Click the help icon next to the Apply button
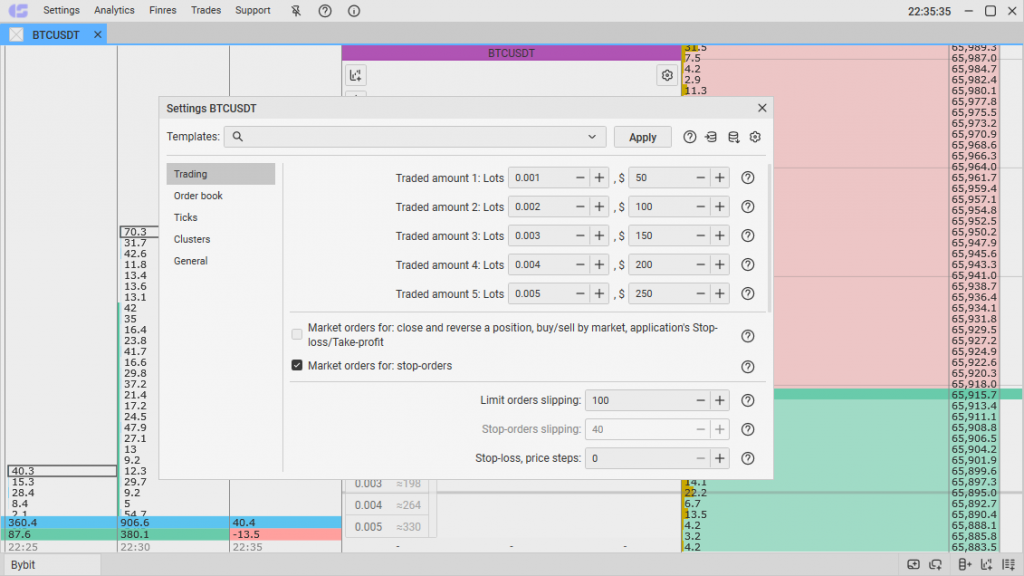1024x576 pixels. click(x=689, y=138)
